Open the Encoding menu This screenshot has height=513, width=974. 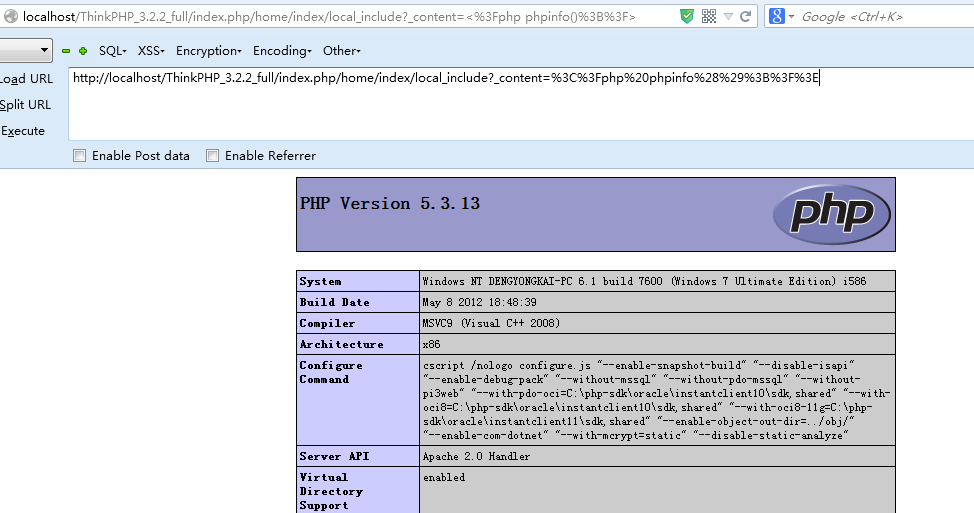pyautogui.click(x=282, y=51)
